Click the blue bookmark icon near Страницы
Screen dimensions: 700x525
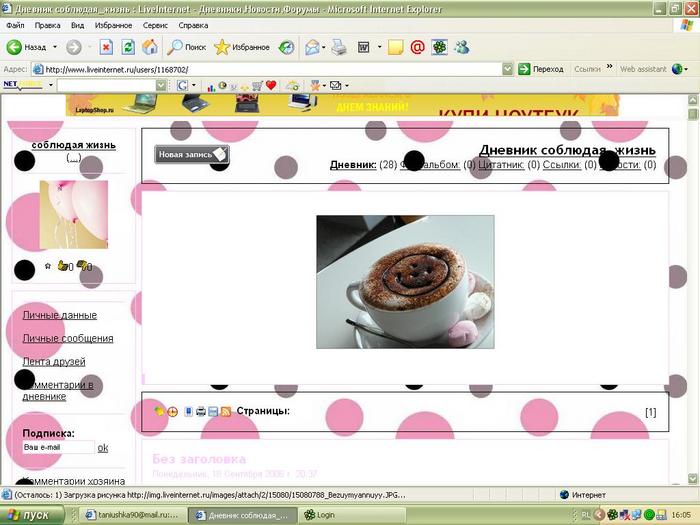point(188,412)
